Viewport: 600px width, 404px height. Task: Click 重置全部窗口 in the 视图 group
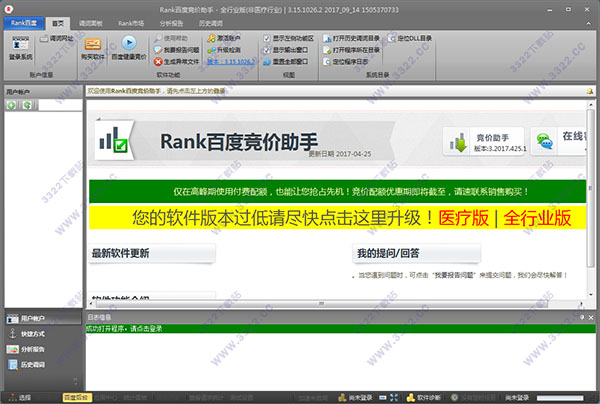pyautogui.click(x=286, y=62)
